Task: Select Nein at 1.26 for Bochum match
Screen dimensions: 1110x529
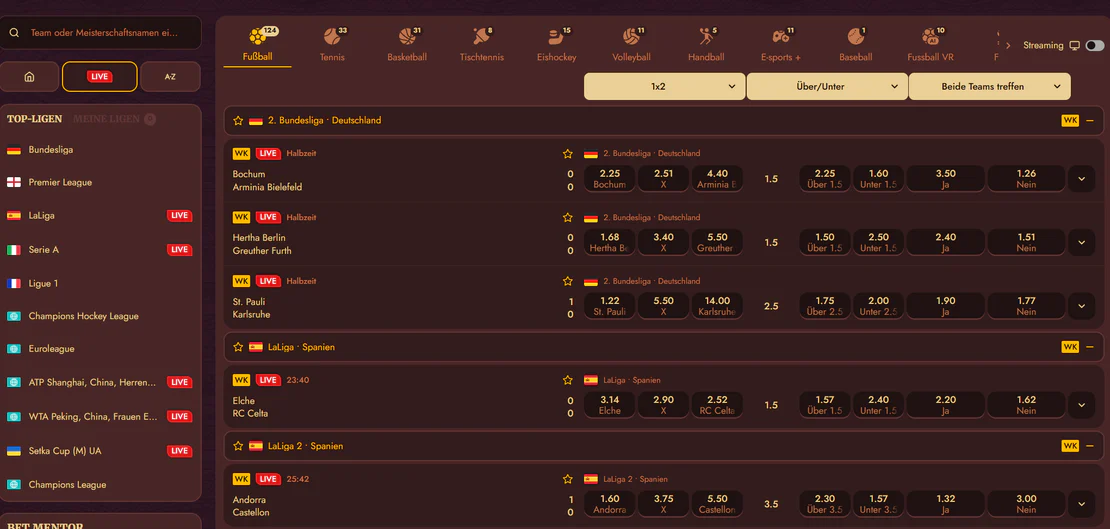Action: click(x=1026, y=178)
